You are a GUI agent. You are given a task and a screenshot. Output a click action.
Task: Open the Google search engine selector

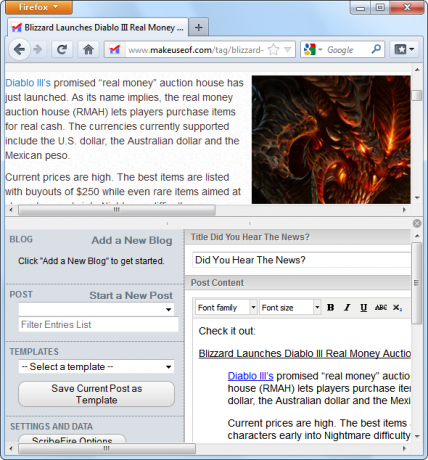click(x=313, y=50)
